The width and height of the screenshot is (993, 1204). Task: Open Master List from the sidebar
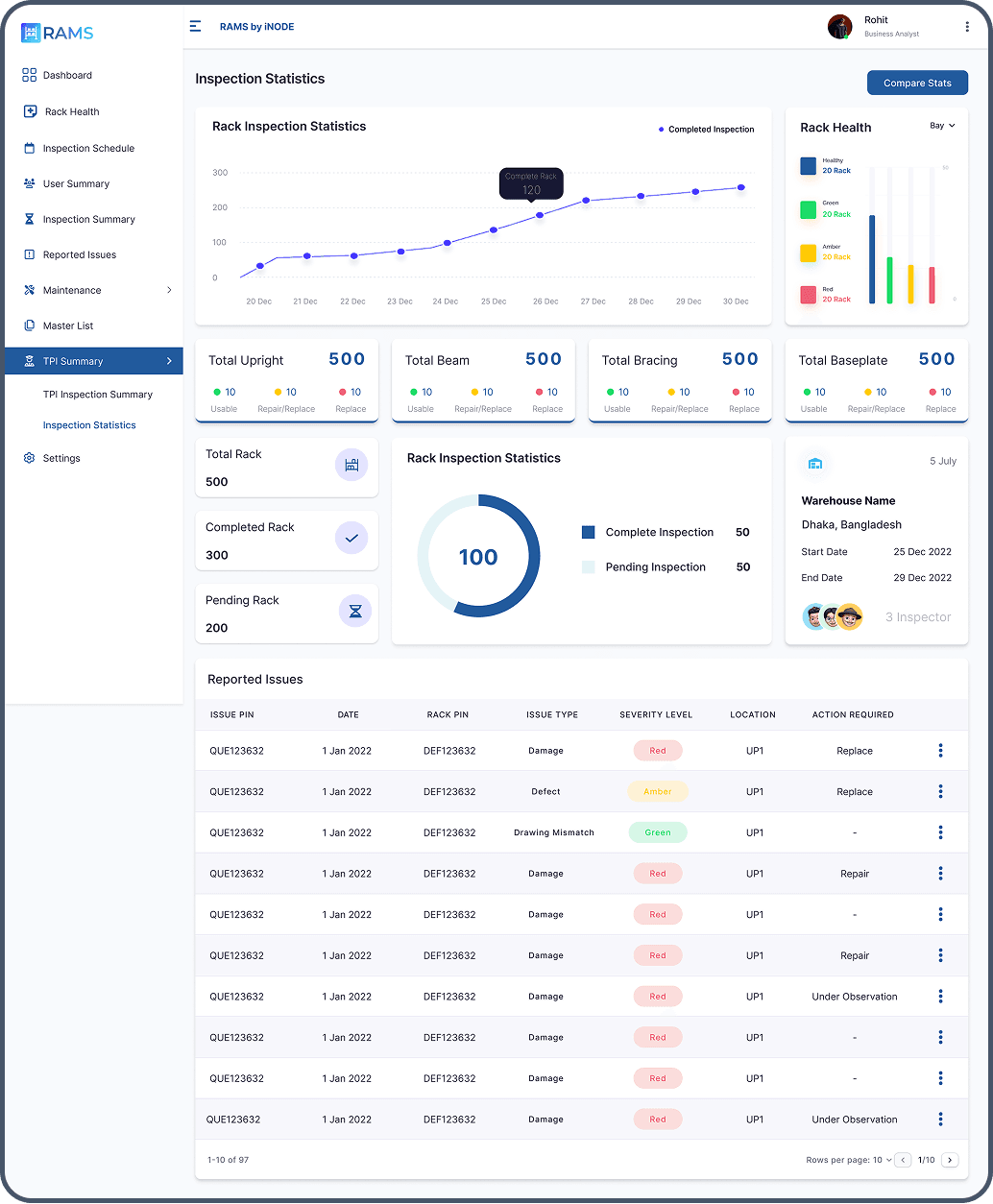[x=68, y=325]
